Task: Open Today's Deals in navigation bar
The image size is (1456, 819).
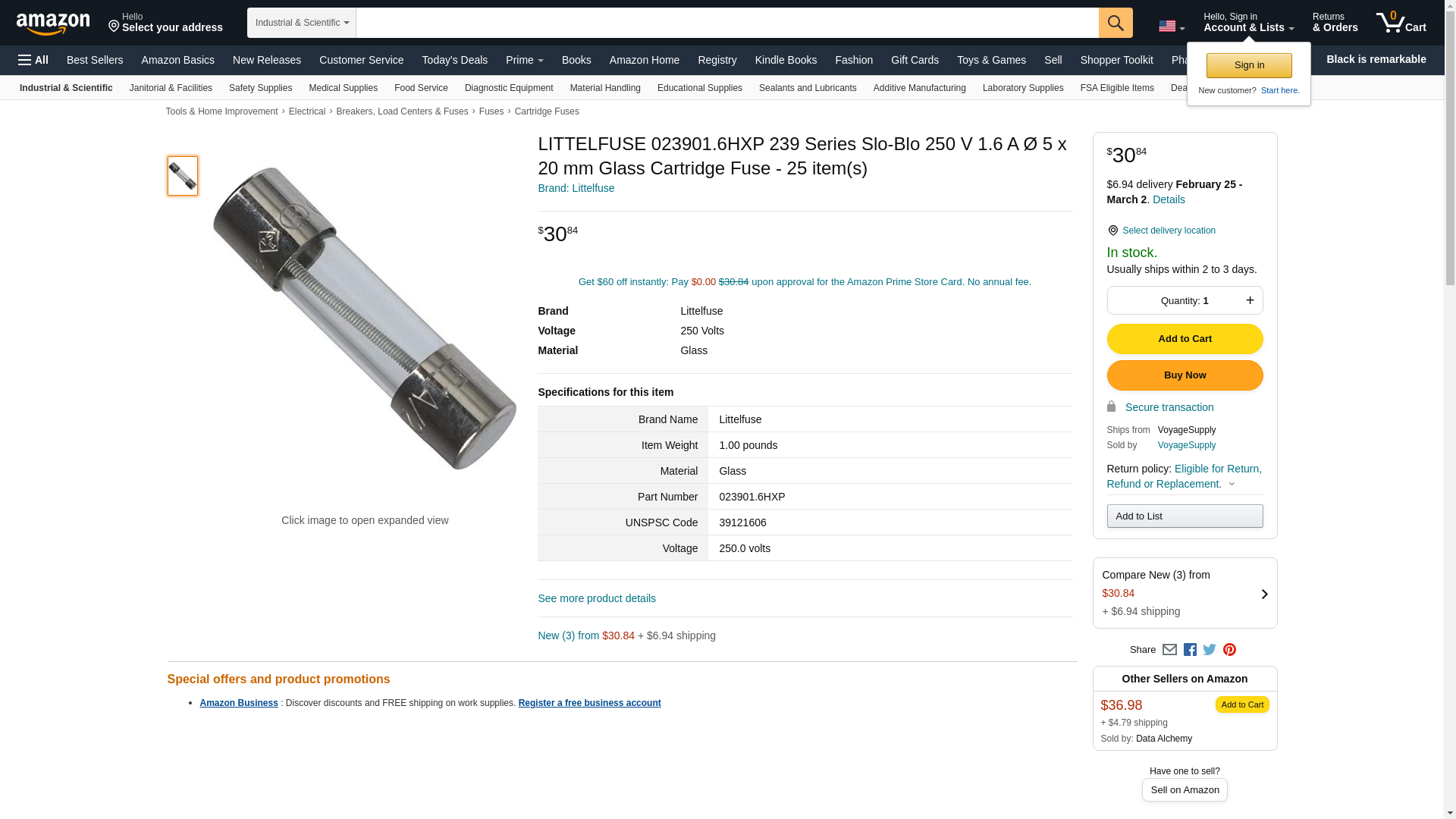Action: click(454, 60)
